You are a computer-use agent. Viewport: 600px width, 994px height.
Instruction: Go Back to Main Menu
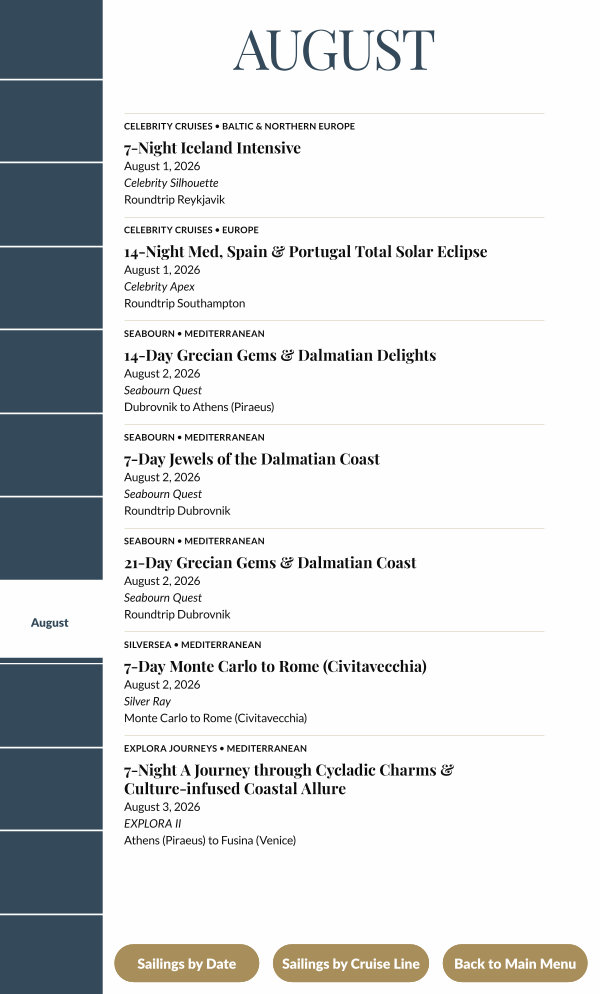(515, 964)
